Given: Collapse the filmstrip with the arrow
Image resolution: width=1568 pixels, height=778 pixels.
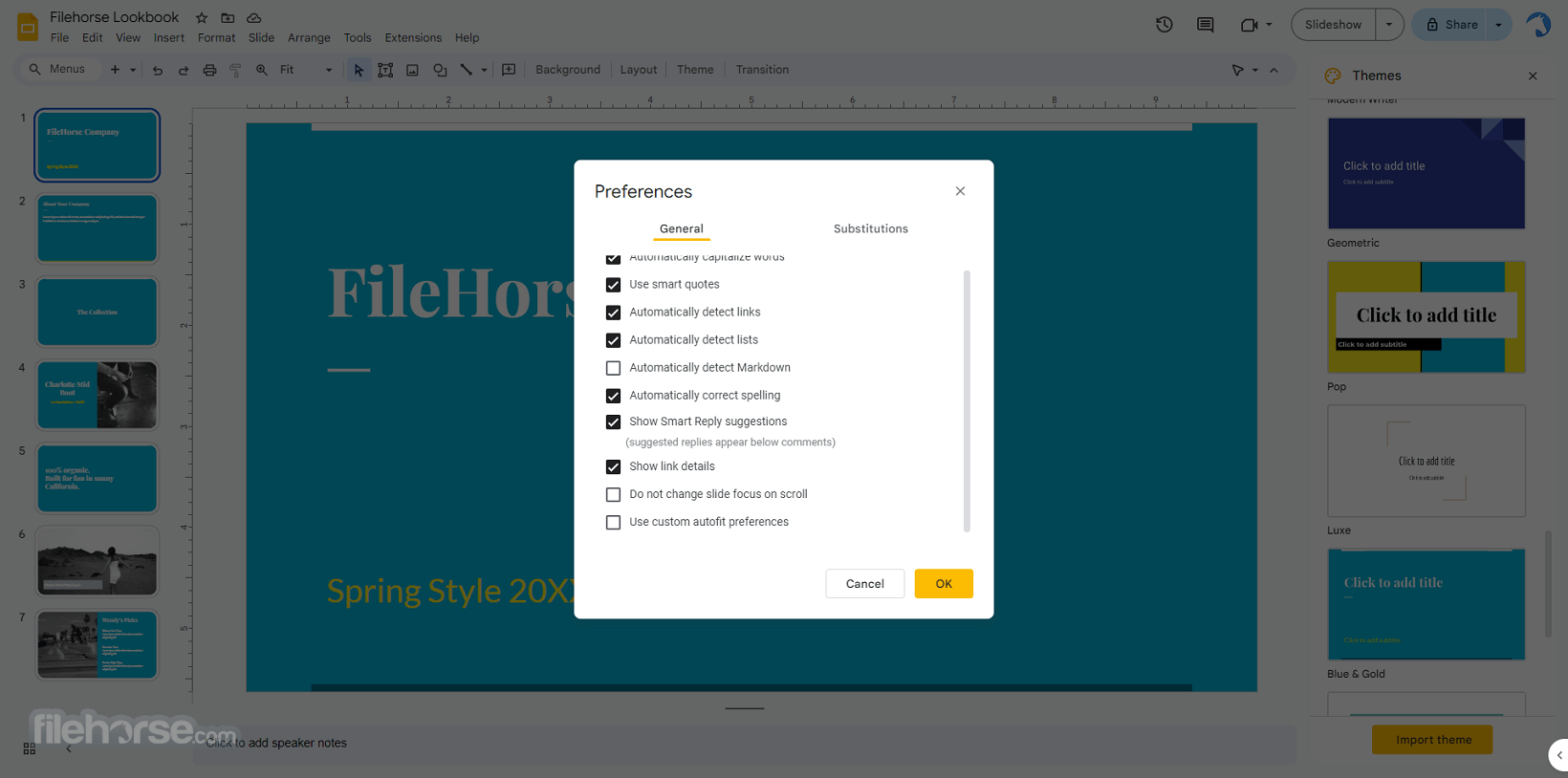Looking at the screenshot, I should tap(69, 748).
